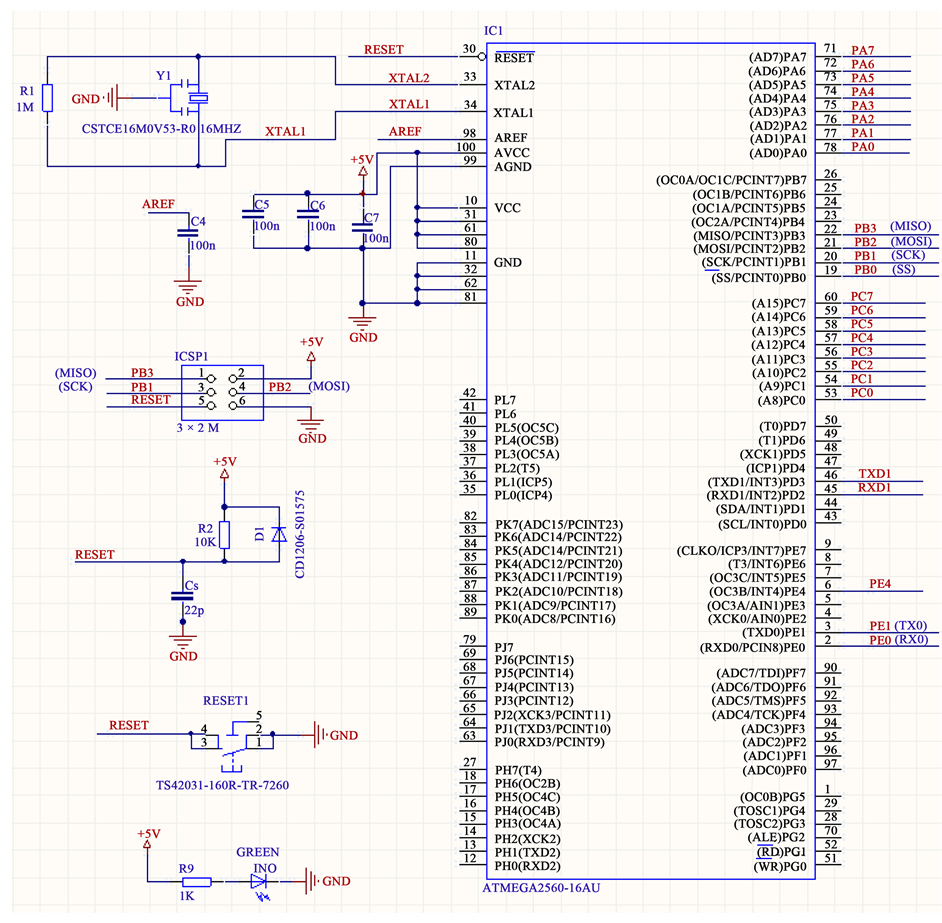
Task: Click the green LED symbol
Action: (264, 881)
